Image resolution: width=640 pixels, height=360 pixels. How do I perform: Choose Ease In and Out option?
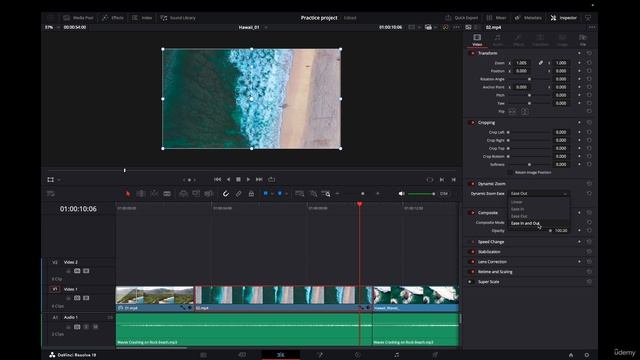(x=538, y=223)
